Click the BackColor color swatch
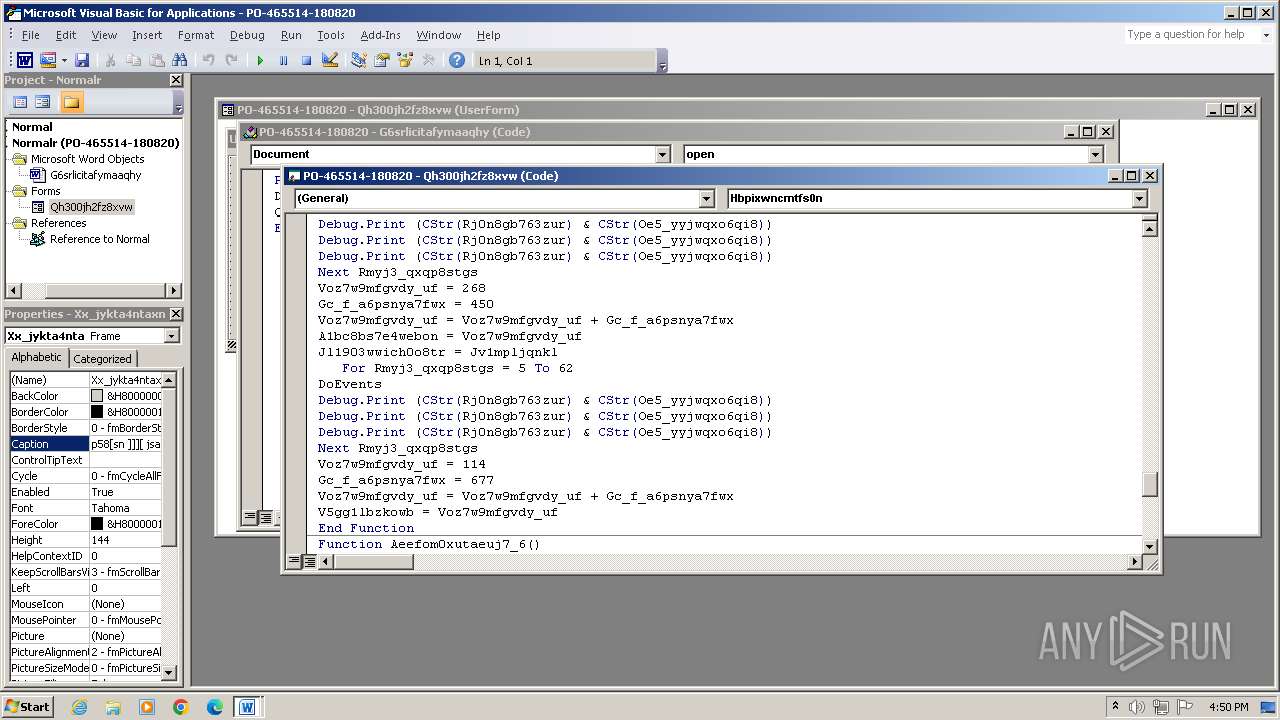Image resolution: width=1280 pixels, height=720 pixels. (x=97, y=396)
